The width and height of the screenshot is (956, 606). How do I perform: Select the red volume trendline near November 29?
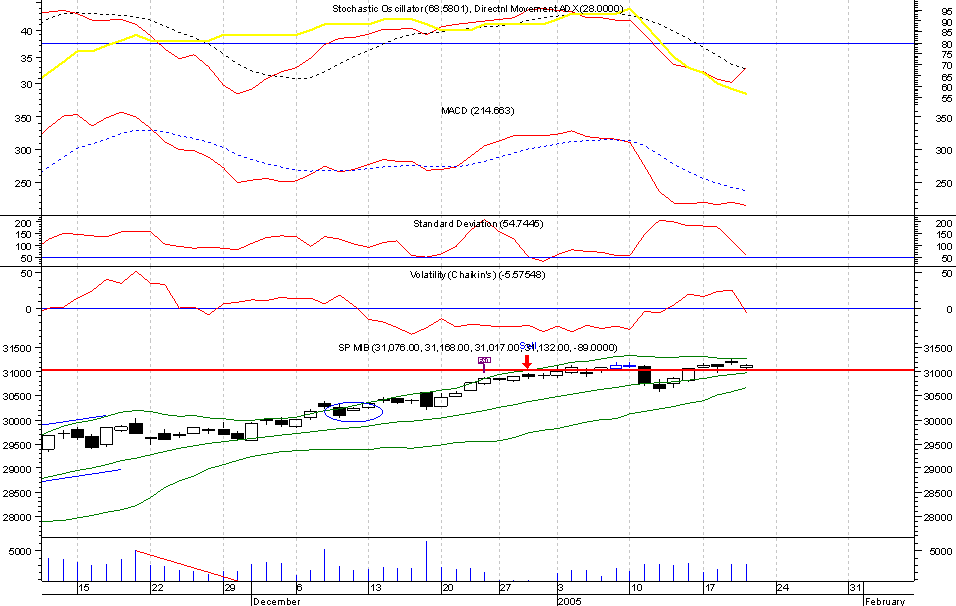(x=186, y=565)
